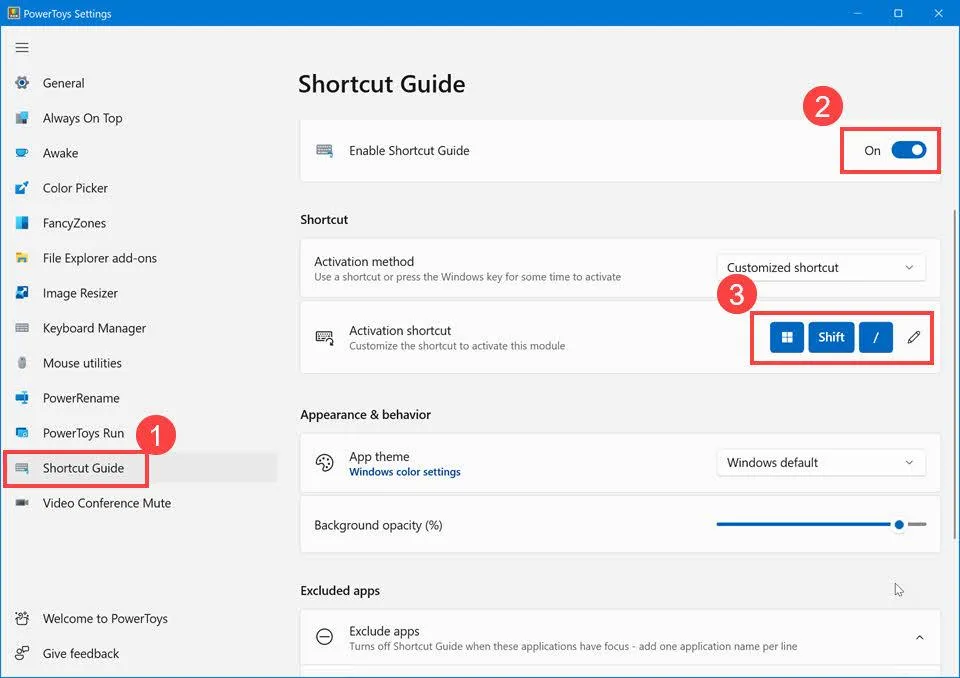Screen dimensions: 960x678
Task: Click the keyboard icon beside Enable Shortcut Guide
Action: click(324, 151)
